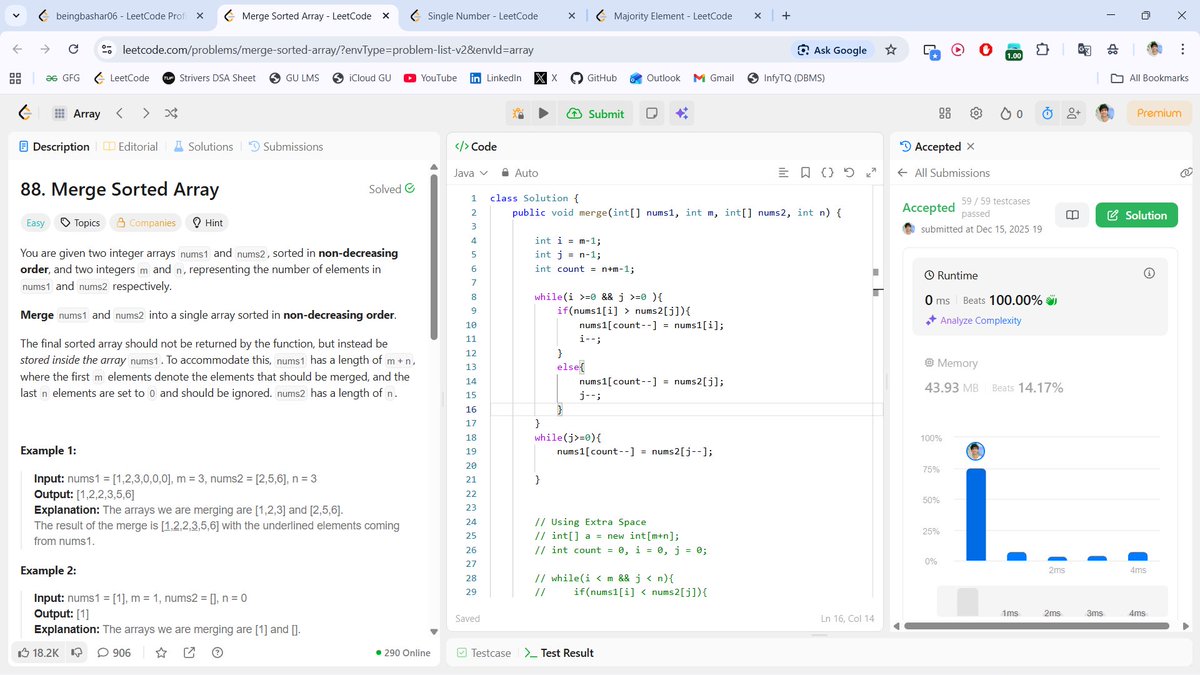Toggle the stopwatch timer icon
This screenshot has width=1200, height=675.
click(1046, 114)
